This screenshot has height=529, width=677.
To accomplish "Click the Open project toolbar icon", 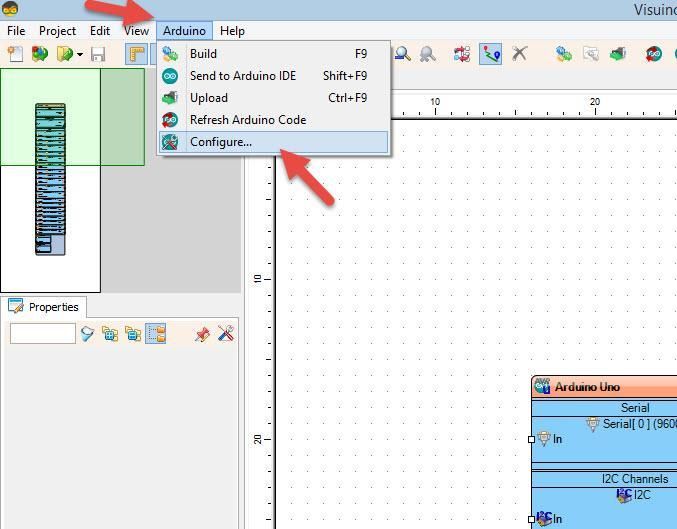I will coord(40,54).
